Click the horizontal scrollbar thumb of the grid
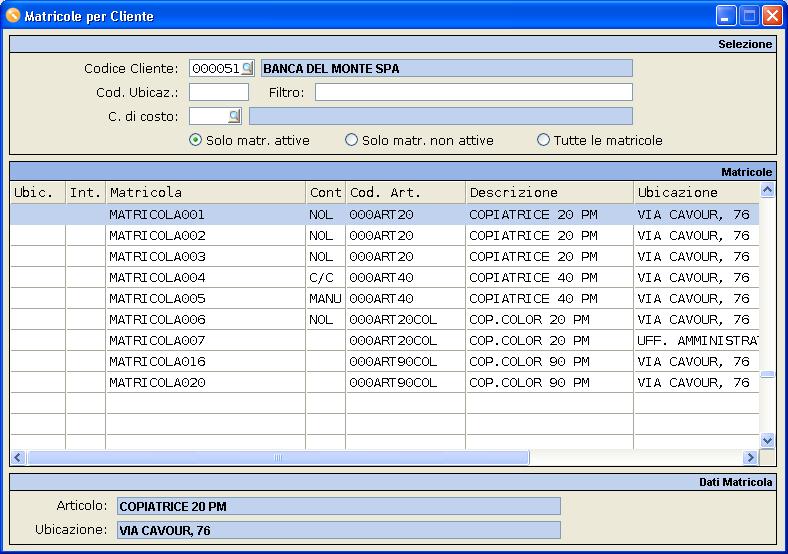This screenshot has height=554, width=788. pyautogui.click(x=278, y=457)
